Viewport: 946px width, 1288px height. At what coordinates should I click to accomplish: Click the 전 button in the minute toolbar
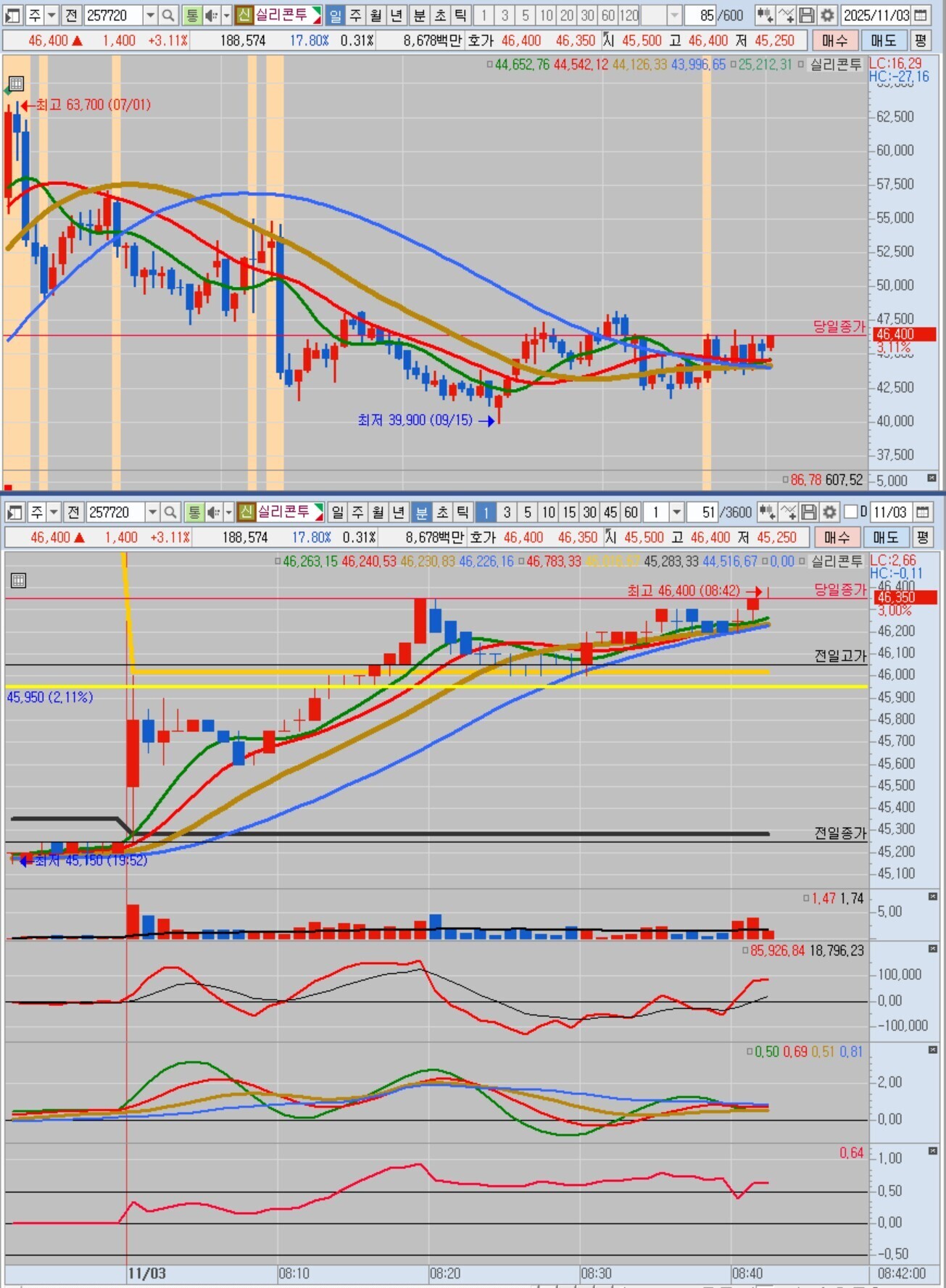pyautogui.click(x=72, y=512)
